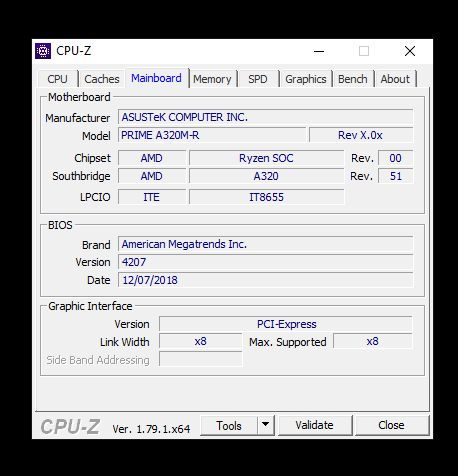Click the Link Width x8 value
Image resolution: width=458 pixels, height=476 pixels.
coord(201,341)
